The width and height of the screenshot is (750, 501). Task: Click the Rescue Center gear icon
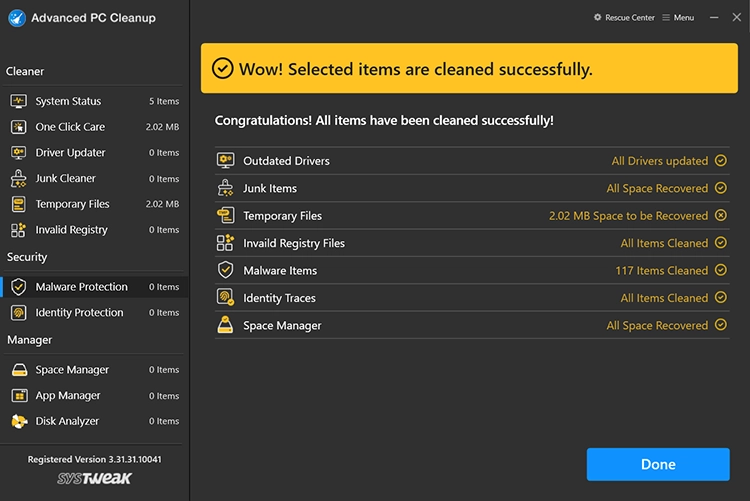[x=598, y=18]
